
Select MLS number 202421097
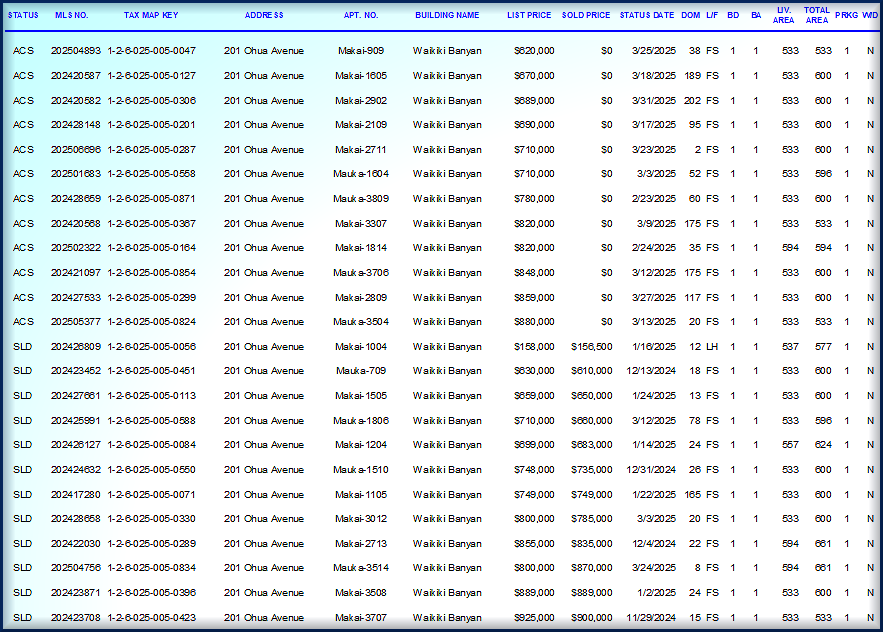75,272
